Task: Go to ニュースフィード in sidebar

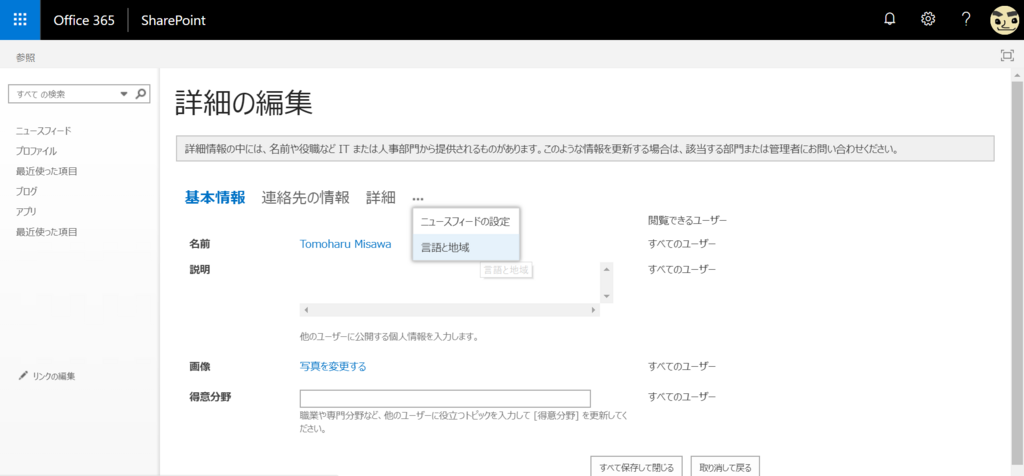Action: tap(44, 131)
